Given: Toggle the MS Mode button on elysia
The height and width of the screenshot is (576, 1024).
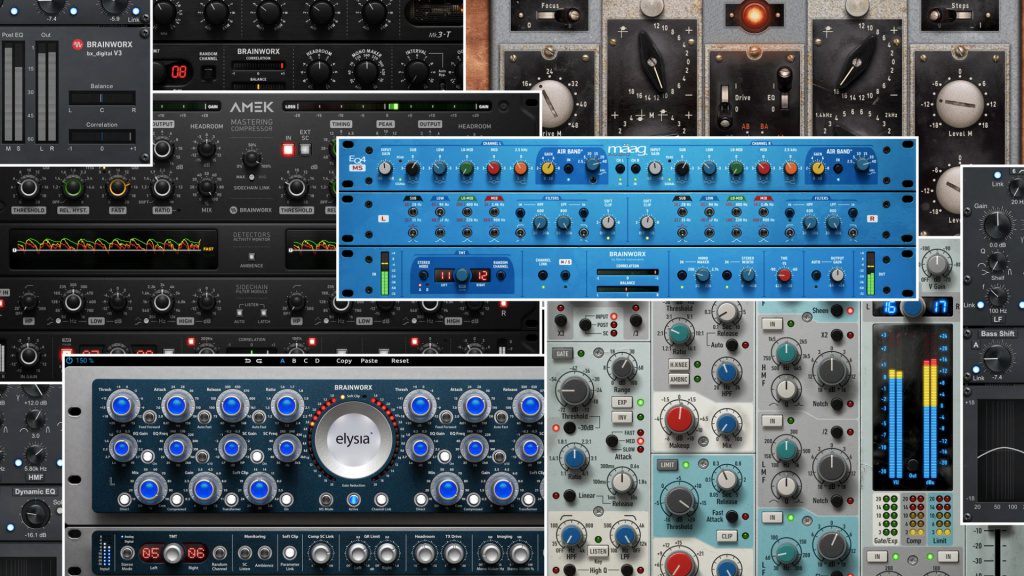Looking at the screenshot, I should tap(325, 500).
